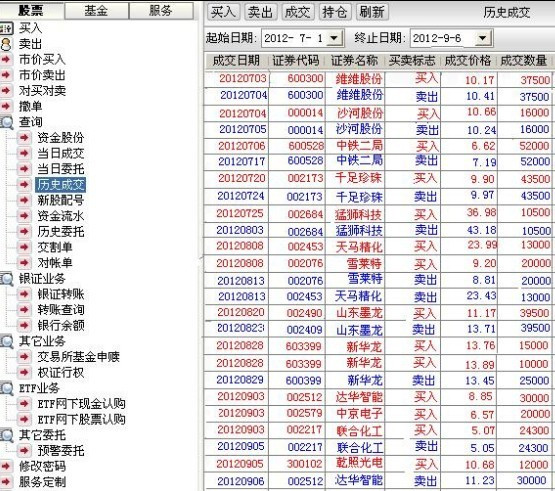Click the red arrow icon beside 市价买入
Screen dimensions: 555x491
click(5, 59)
